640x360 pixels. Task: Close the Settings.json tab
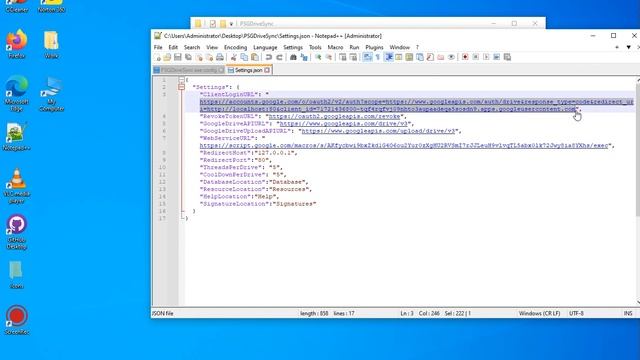[x=267, y=70]
